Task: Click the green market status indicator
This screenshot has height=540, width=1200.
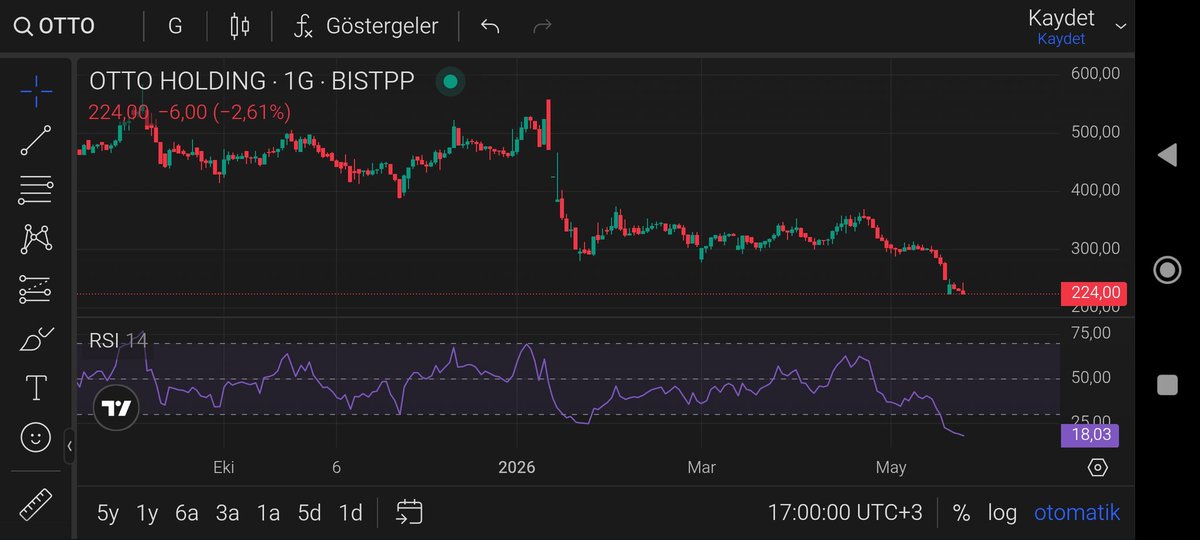Action: tap(450, 82)
